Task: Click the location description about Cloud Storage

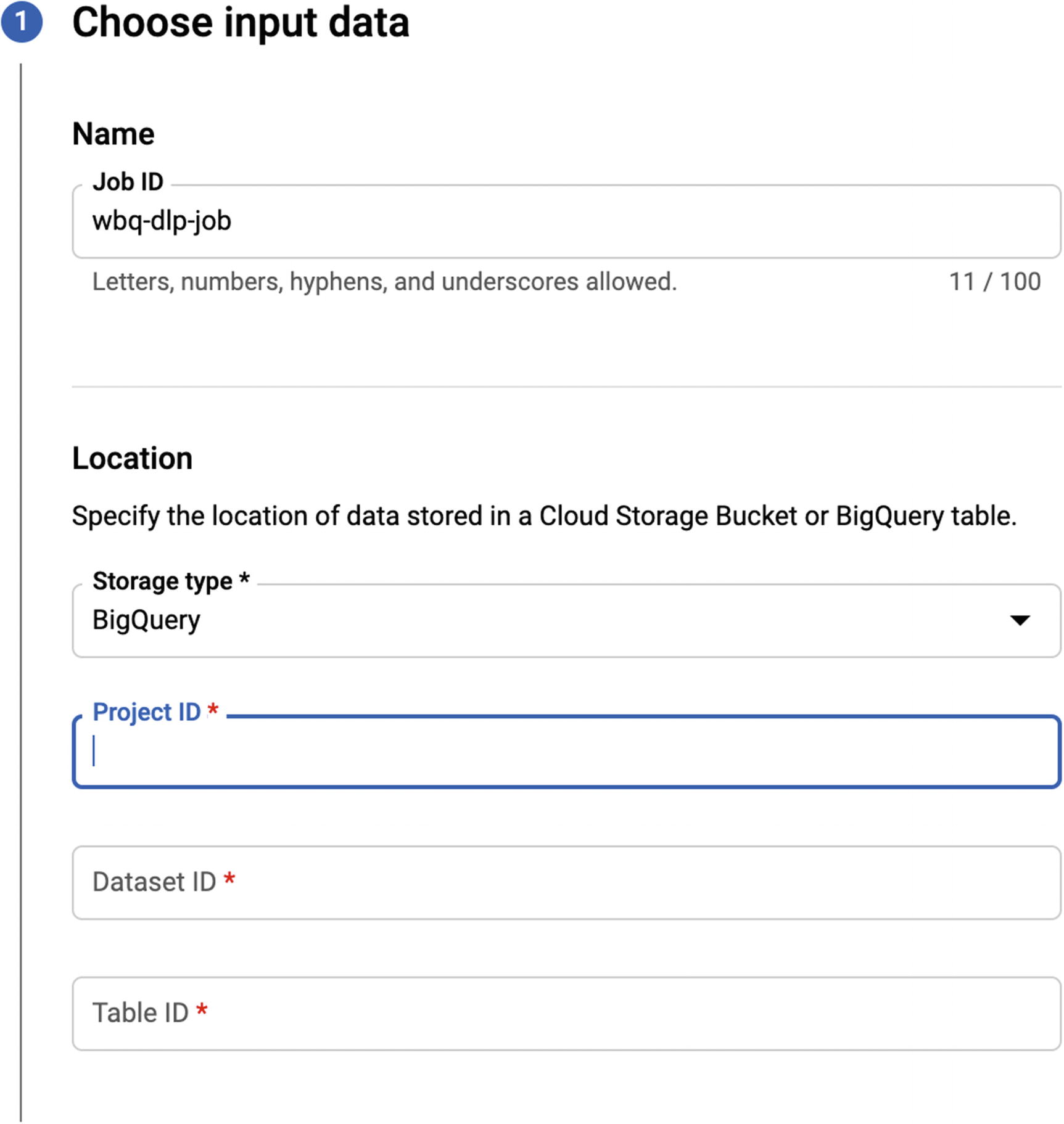Action: 544,516
